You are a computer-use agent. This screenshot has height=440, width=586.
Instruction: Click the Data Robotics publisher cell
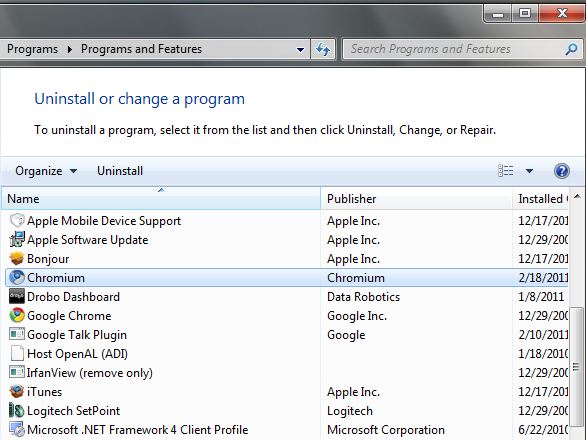click(x=363, y=297)
